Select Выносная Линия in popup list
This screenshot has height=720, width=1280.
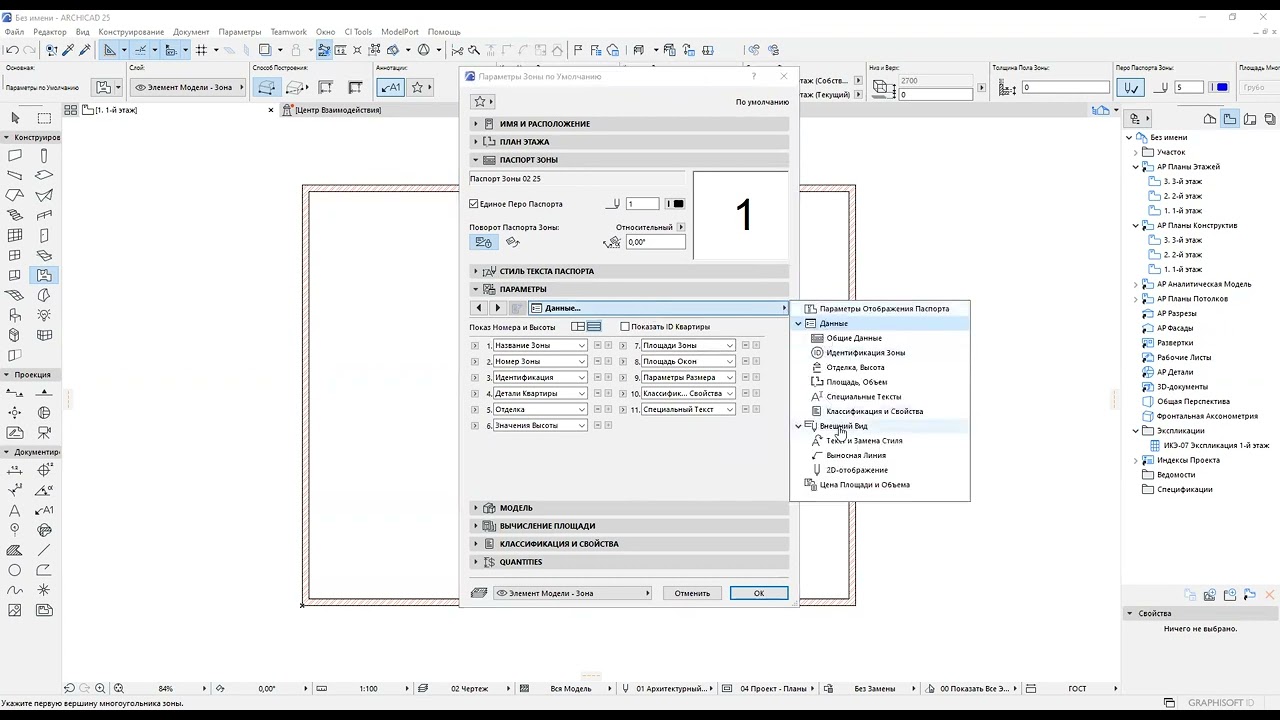coord(856,455)
